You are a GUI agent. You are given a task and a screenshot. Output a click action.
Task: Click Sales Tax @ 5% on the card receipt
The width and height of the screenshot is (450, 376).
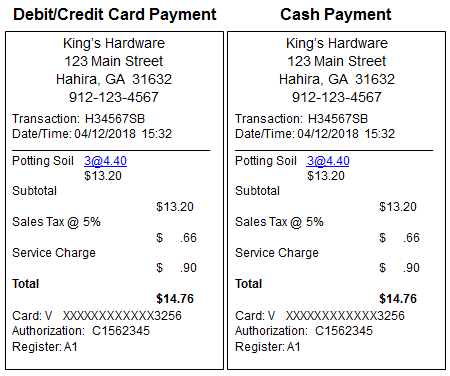click(x=56, y=222)
